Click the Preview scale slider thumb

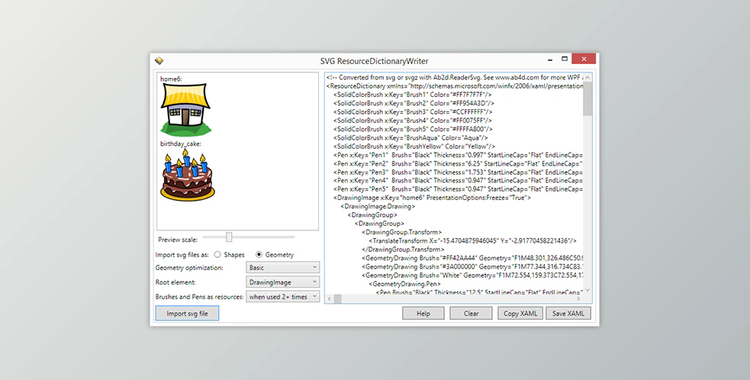pyautogui.click(x=229, y=237)
